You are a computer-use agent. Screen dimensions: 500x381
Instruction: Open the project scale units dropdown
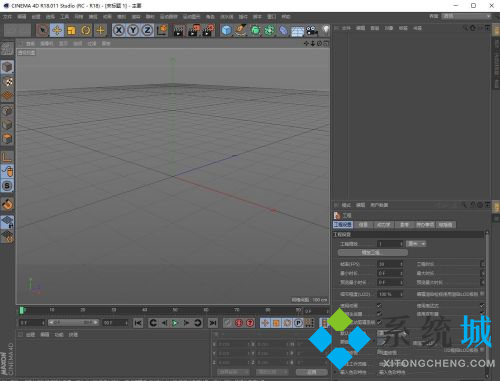[416, 244]
